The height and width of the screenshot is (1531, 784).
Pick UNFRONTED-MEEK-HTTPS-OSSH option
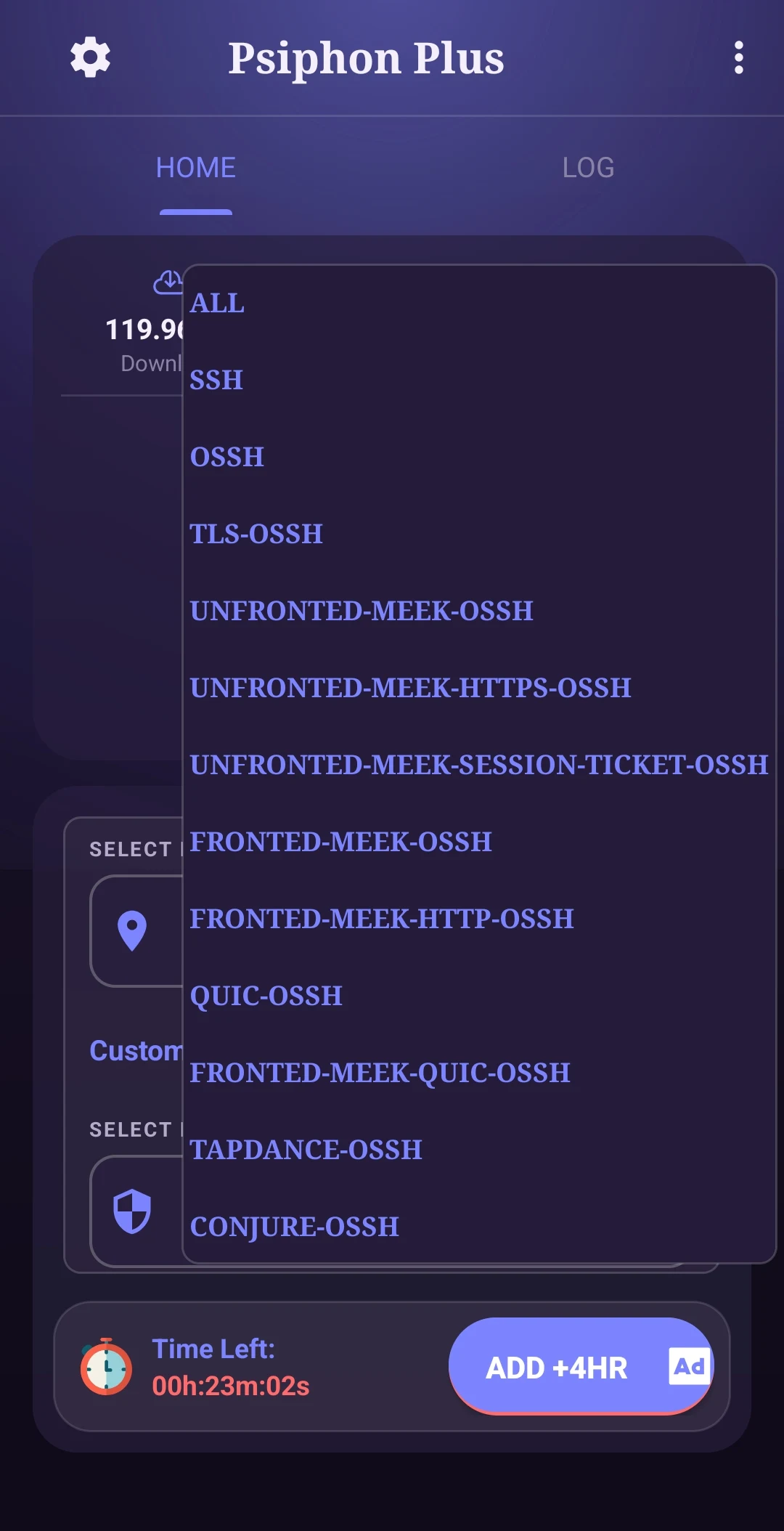click(479, 688)
